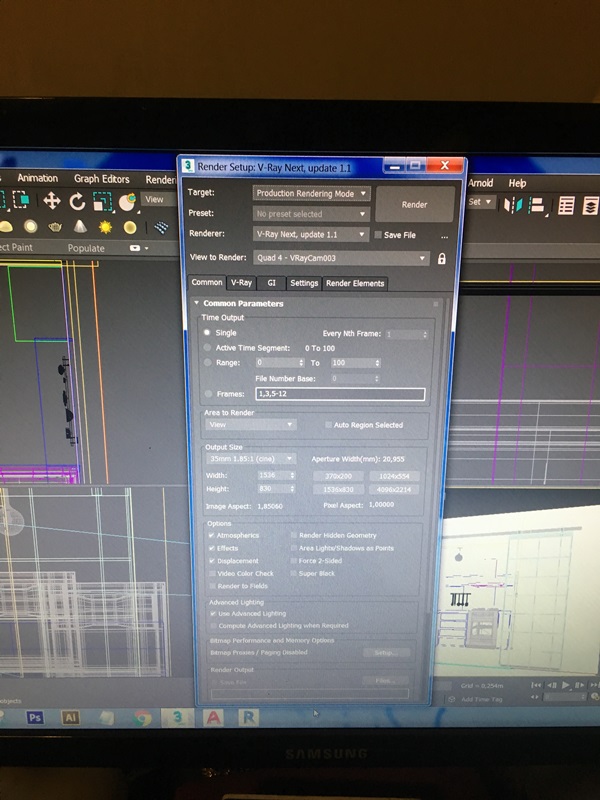This screenshot has width=600, height=800.
Task: Click Previous Frame playback button
Action: (x=552, y=685)
